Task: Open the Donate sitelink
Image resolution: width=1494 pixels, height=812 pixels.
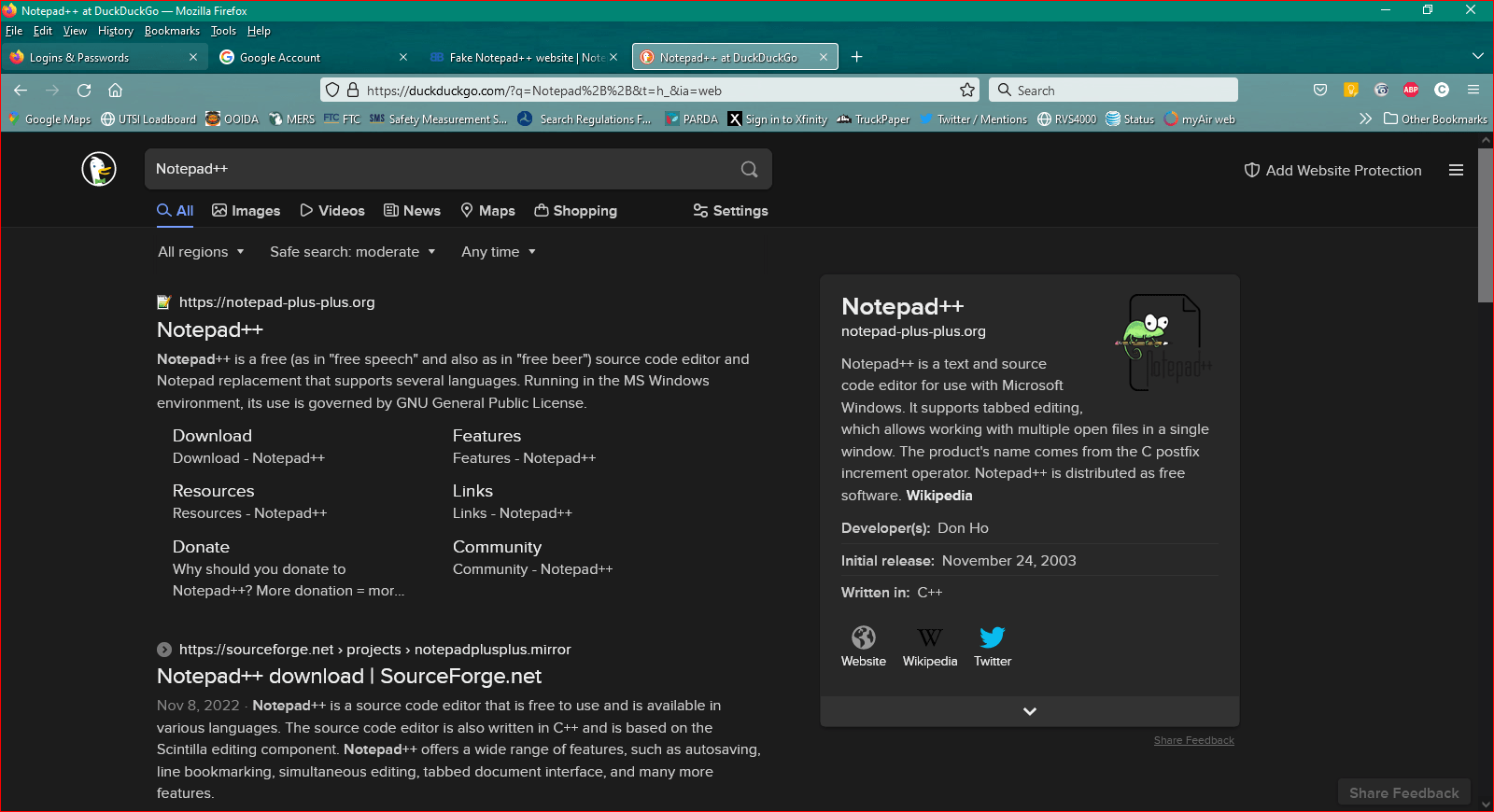Action: tap(201, 547)
